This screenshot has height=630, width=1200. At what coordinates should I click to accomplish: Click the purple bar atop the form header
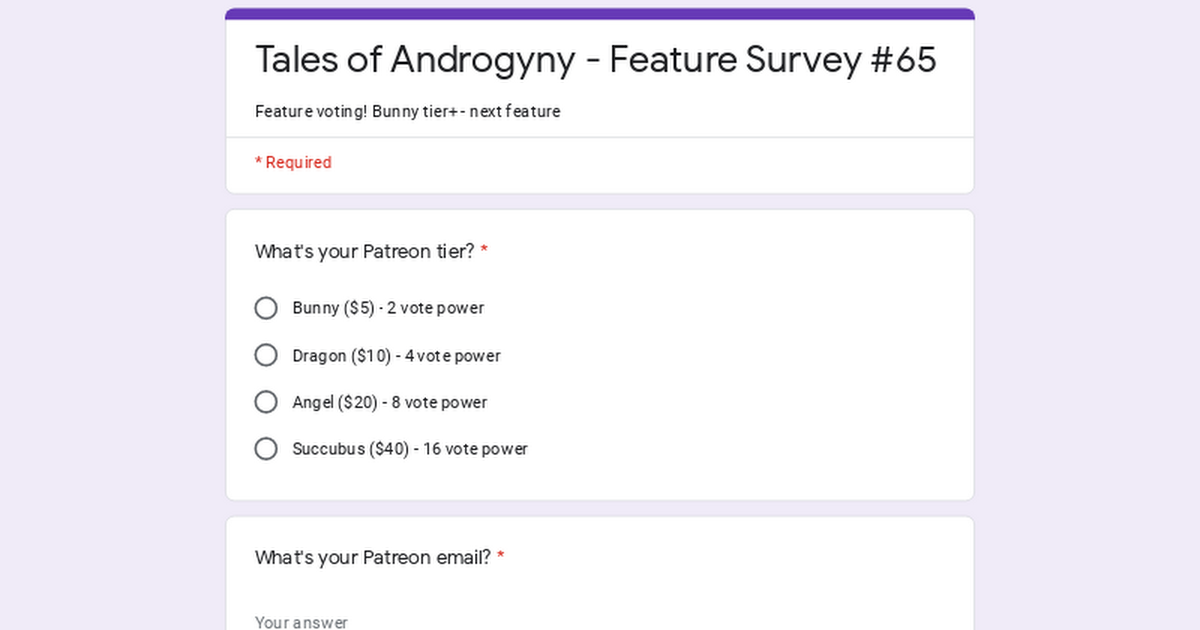click(x=600, y=14)
